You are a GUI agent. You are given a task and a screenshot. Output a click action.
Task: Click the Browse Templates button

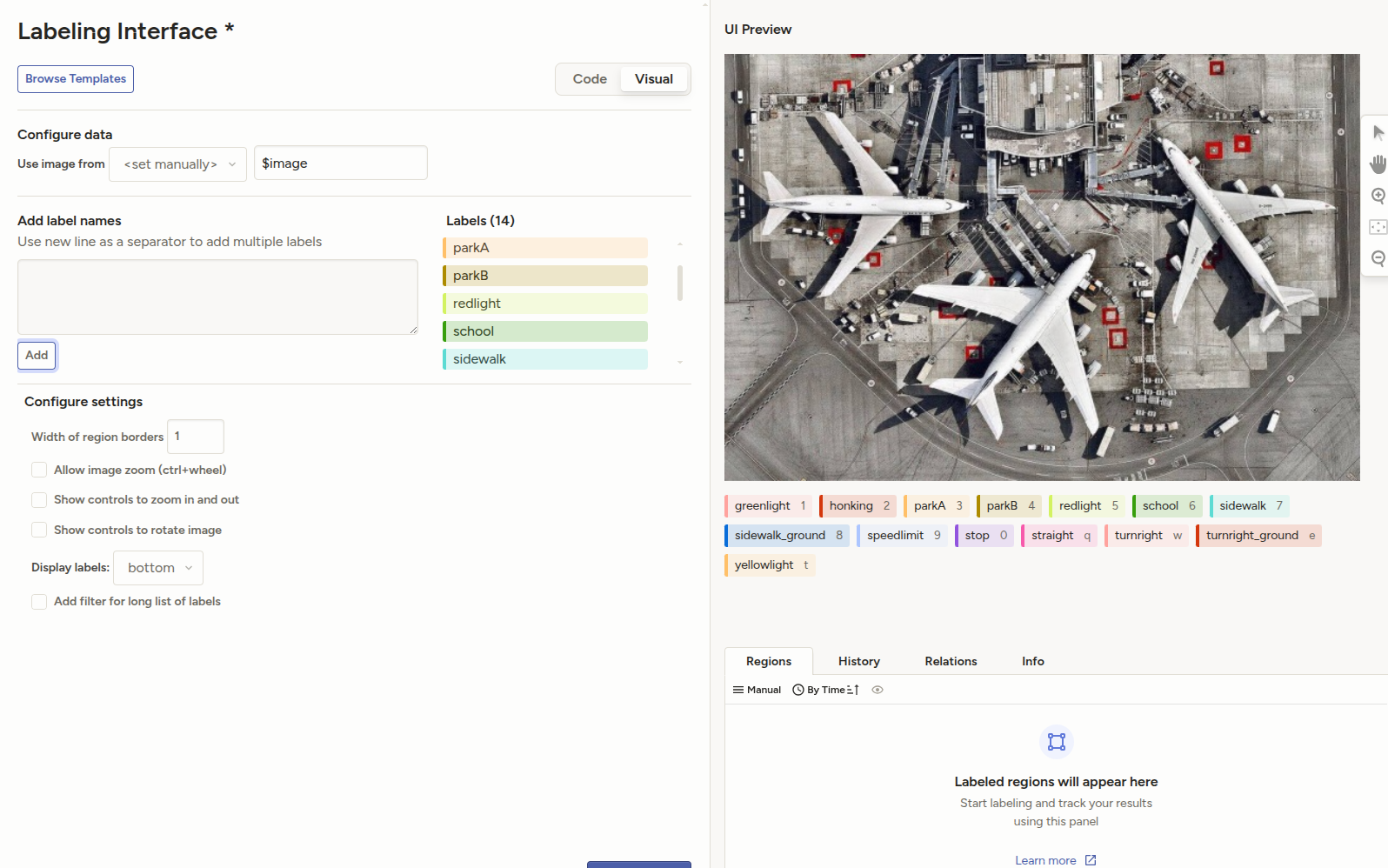(x=76, y=79)
